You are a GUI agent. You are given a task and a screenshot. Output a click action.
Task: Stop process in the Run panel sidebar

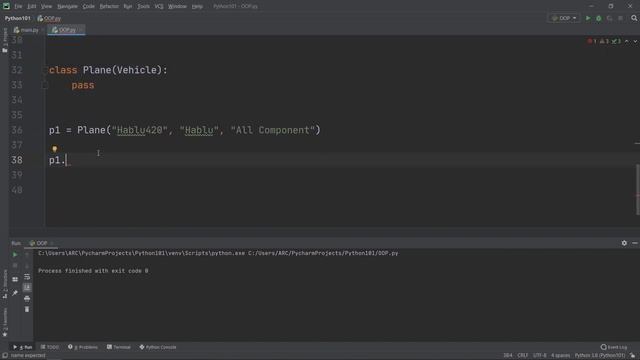[x=15, y=266]
